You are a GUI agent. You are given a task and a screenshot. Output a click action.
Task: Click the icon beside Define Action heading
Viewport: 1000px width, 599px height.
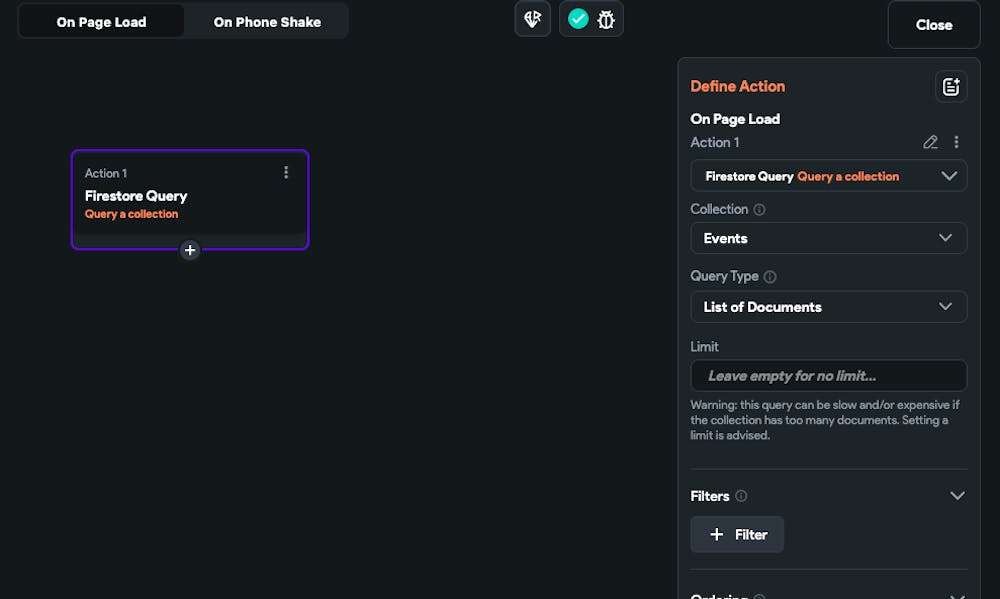(951, 86)
